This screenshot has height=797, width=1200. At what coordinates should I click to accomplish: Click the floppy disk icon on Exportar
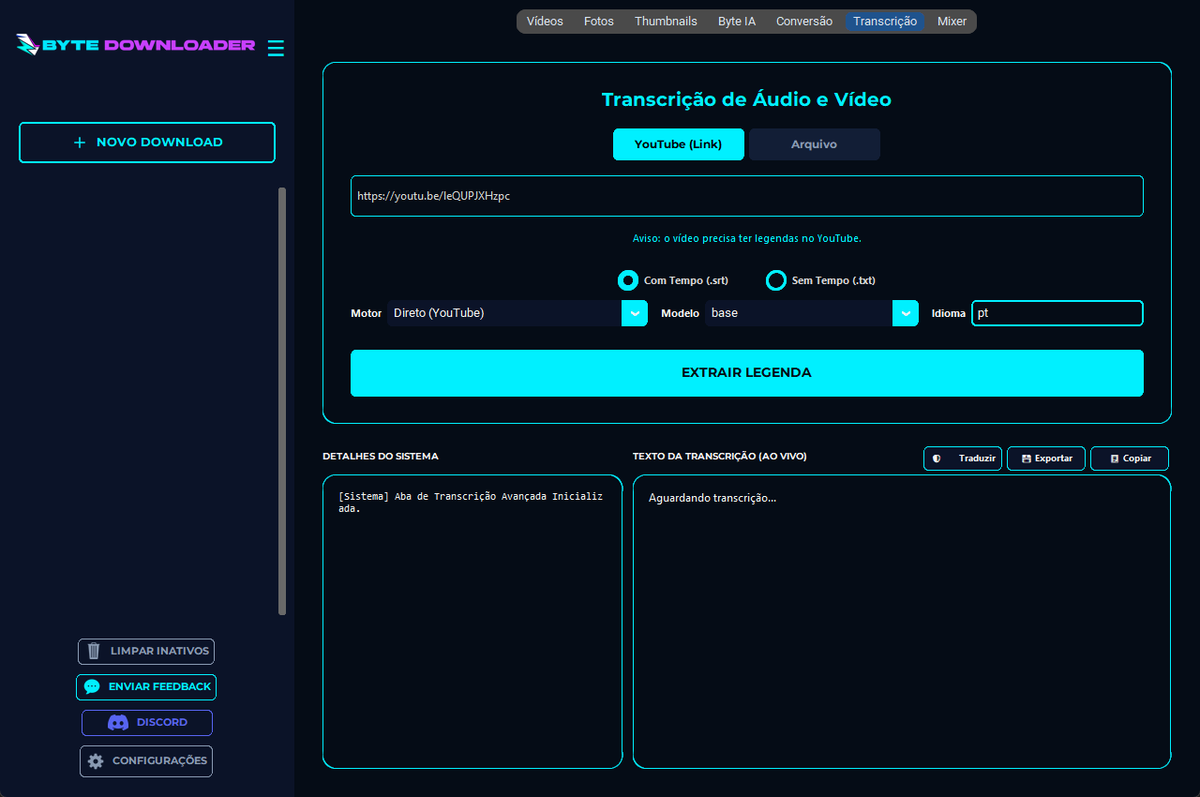[1026, 458]
